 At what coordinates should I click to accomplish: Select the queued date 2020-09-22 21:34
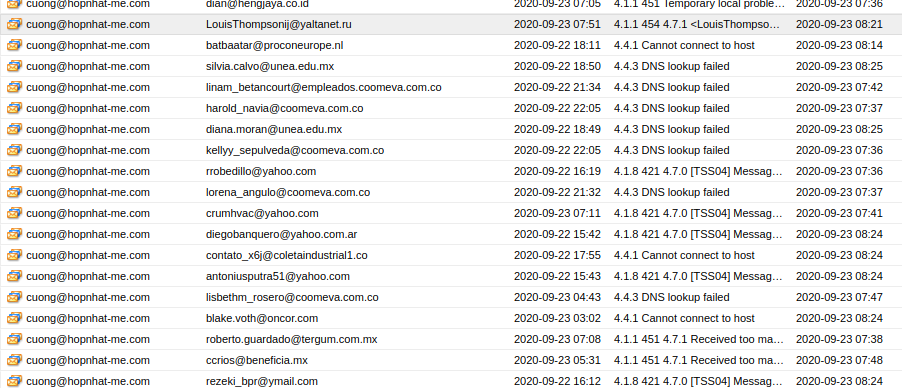click(557, 88)
